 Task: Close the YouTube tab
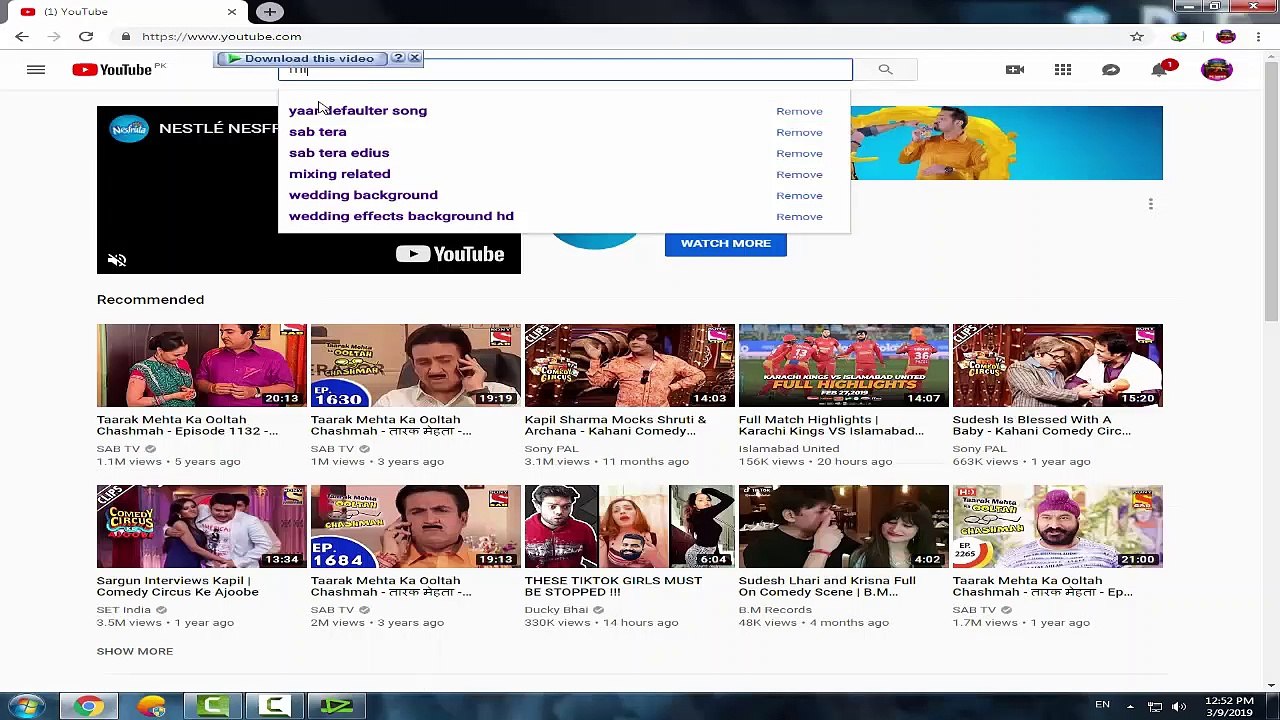point(232,12)
